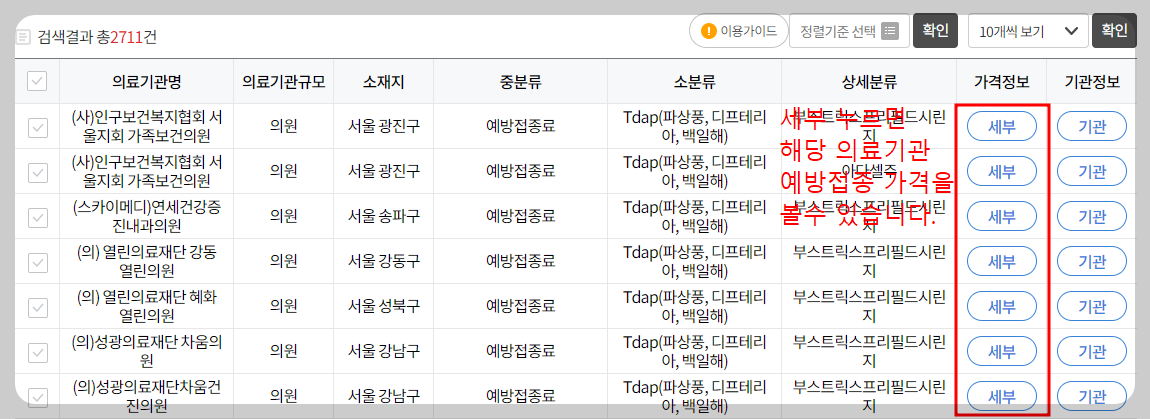
Task: Click the 소재지 column header
Action: pos(383,81)
